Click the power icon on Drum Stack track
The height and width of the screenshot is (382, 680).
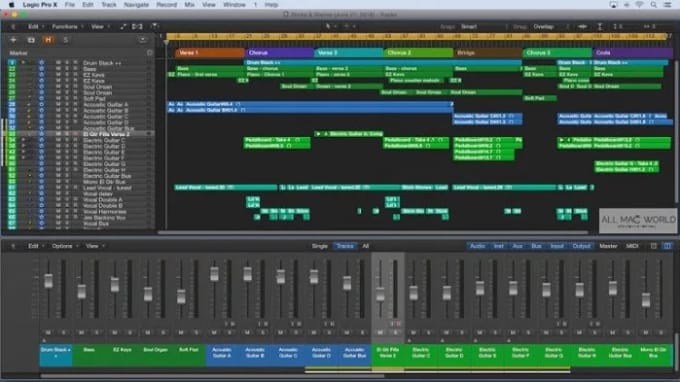[42, 63]
